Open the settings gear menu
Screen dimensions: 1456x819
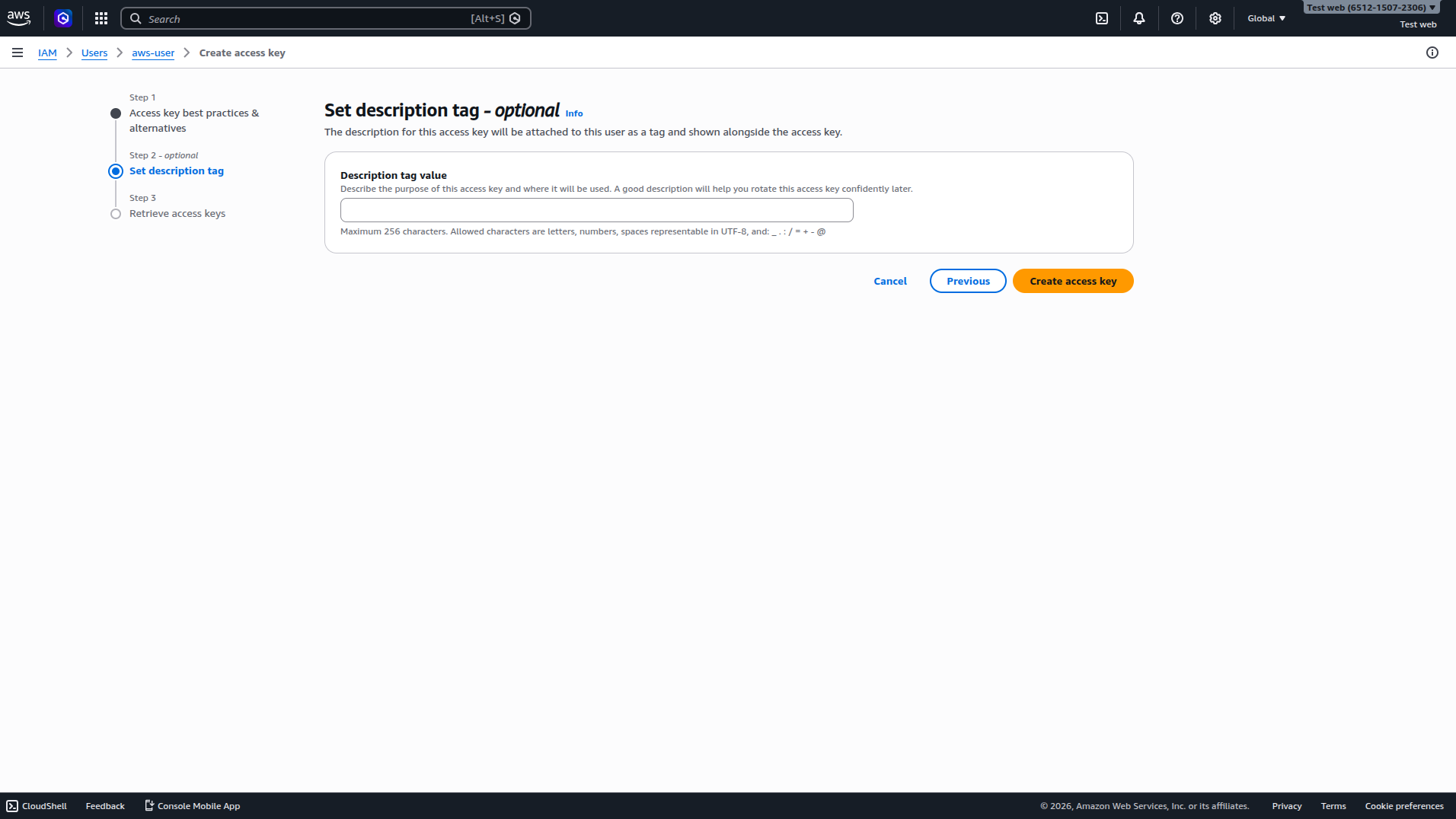[x=1215, y=18]
